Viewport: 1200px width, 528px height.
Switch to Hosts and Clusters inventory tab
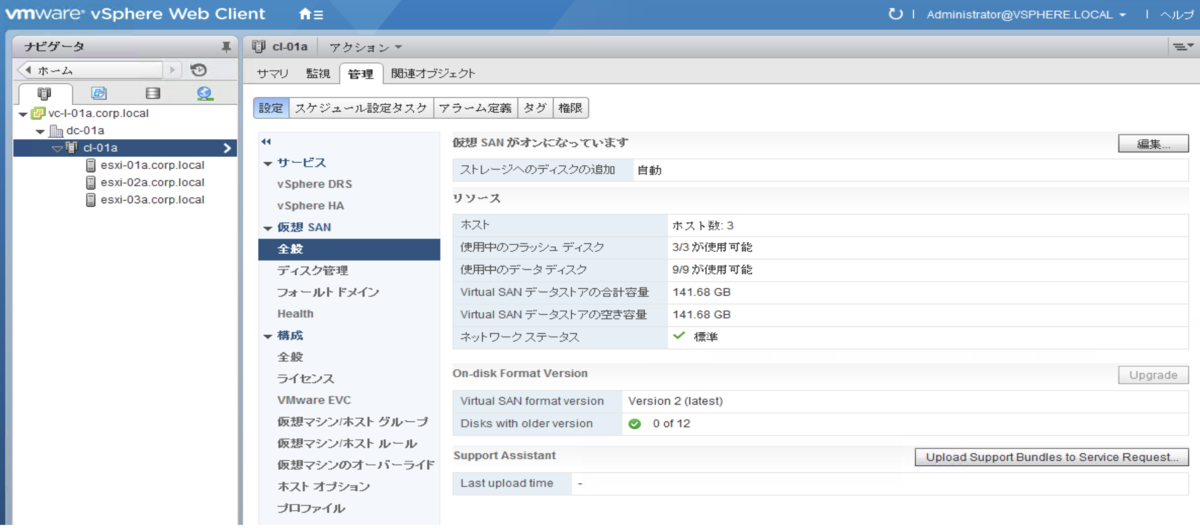pyautogui.click(x=44, y=93)
